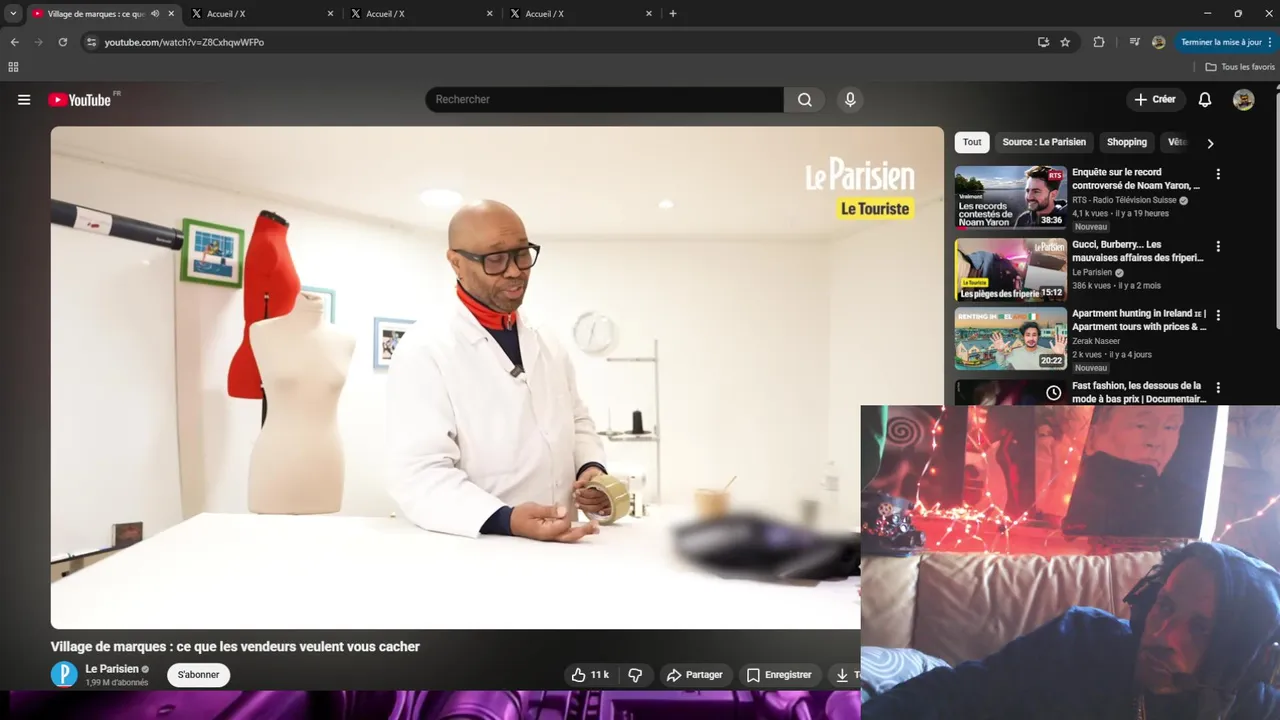Open Tous les favoris bookmarks folder
This screenshot has width=1280, height=720.
1240,67
